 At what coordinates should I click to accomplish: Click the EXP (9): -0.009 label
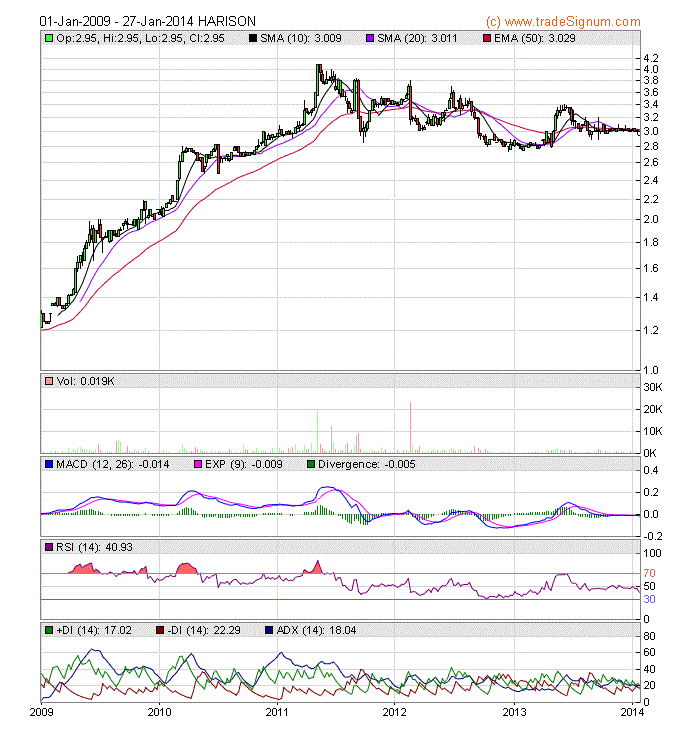[244, 464]
